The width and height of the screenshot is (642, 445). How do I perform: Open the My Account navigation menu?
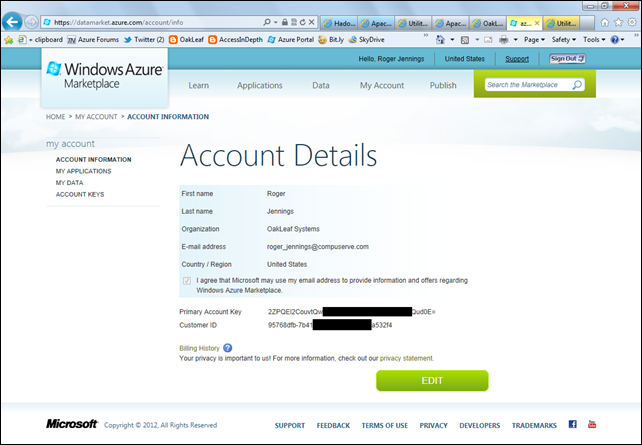pyautogui.click(x=382, y=85)
